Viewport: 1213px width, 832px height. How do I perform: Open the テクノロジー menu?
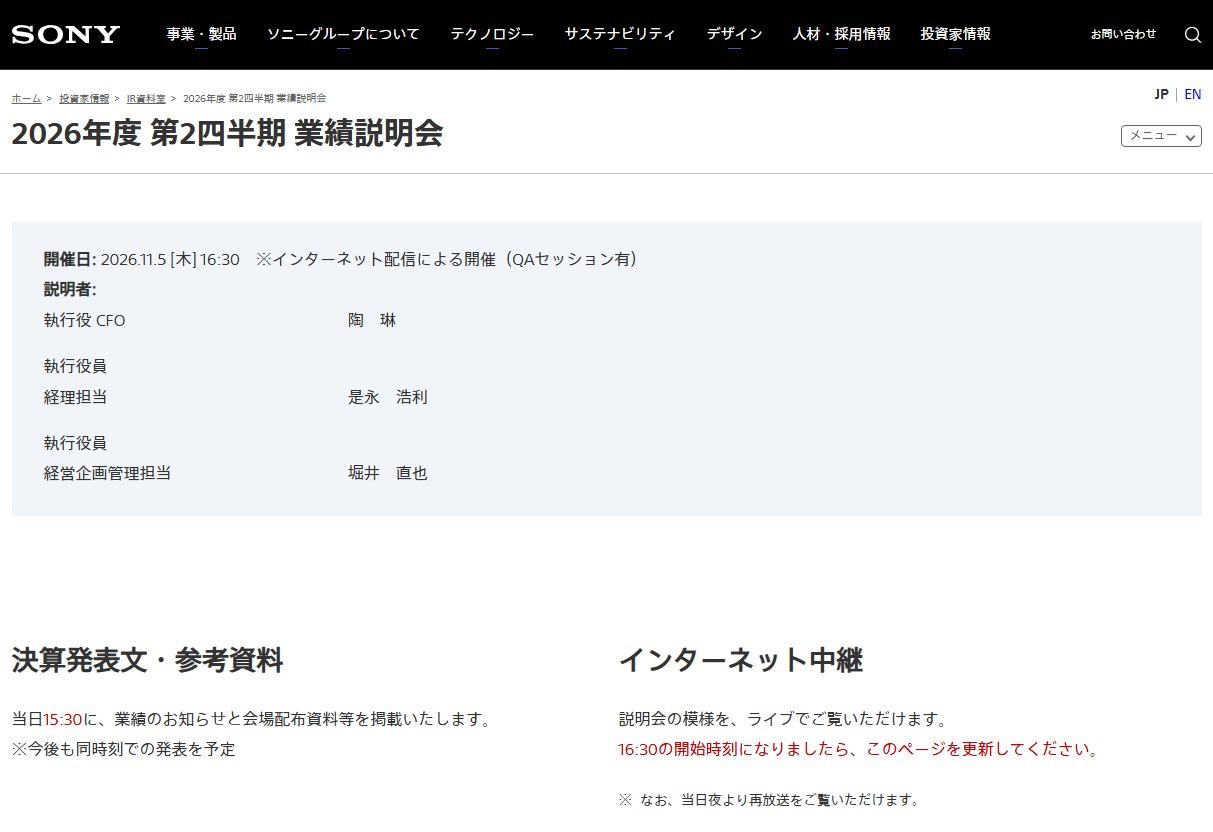tap(492, 34)
